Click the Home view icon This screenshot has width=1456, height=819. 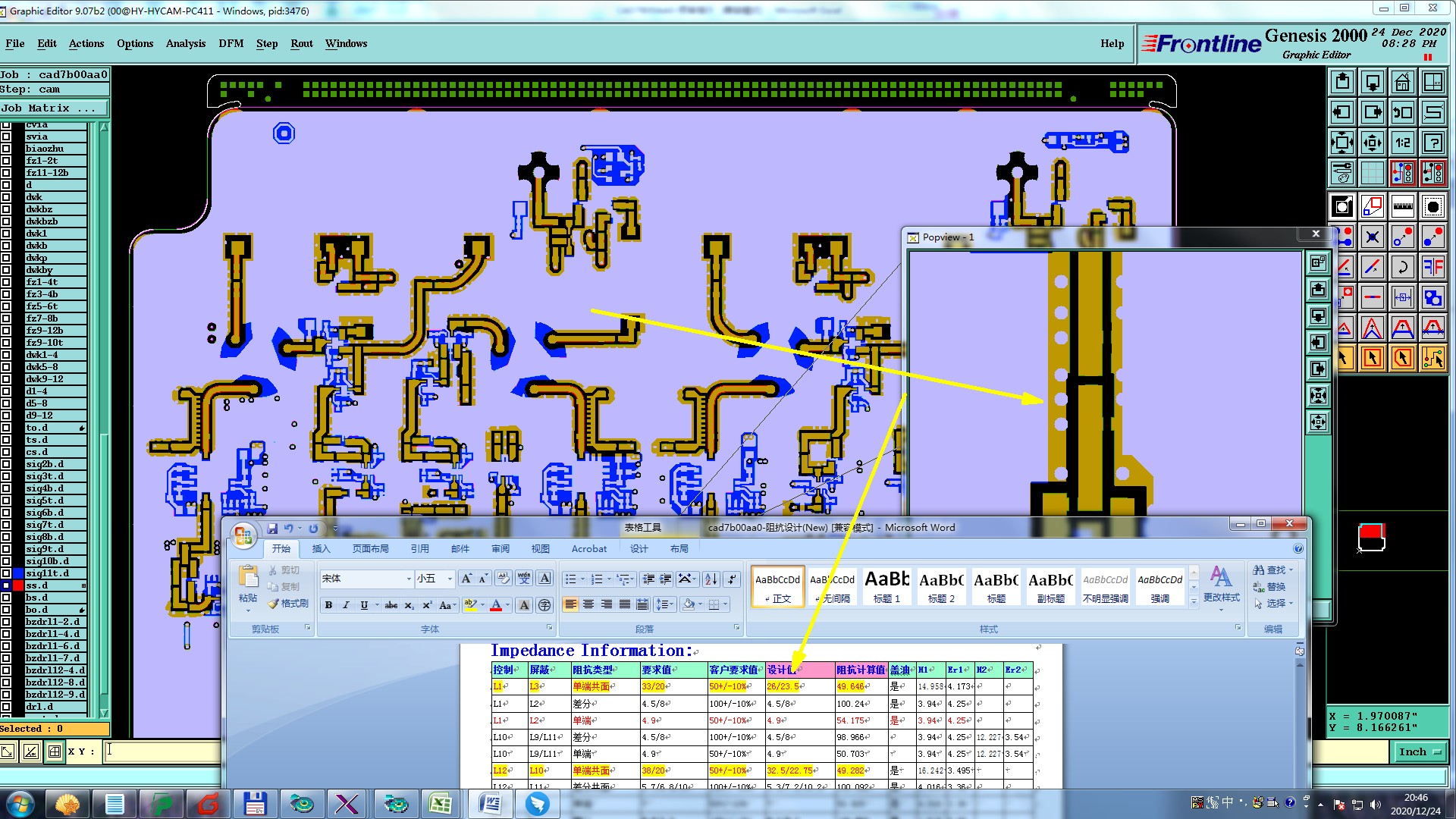pos(1402,82)
